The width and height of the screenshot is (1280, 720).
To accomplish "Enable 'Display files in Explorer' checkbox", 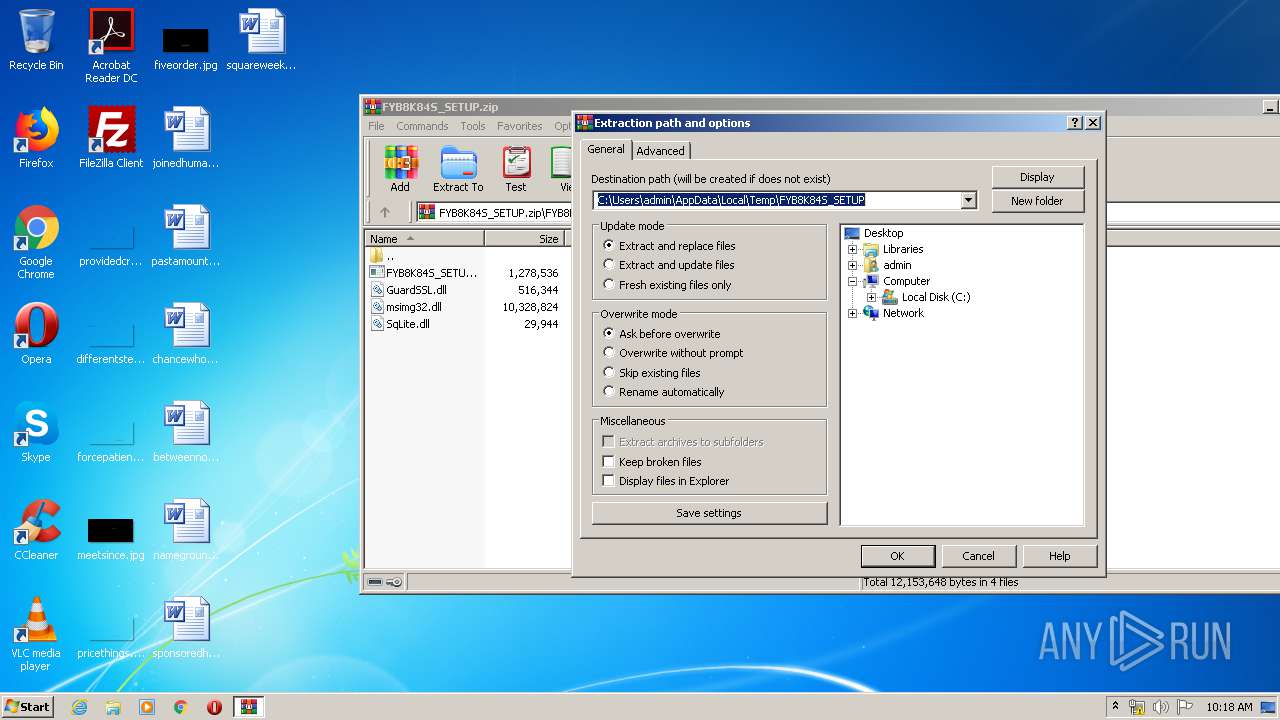I will click(x=608, y=481).
